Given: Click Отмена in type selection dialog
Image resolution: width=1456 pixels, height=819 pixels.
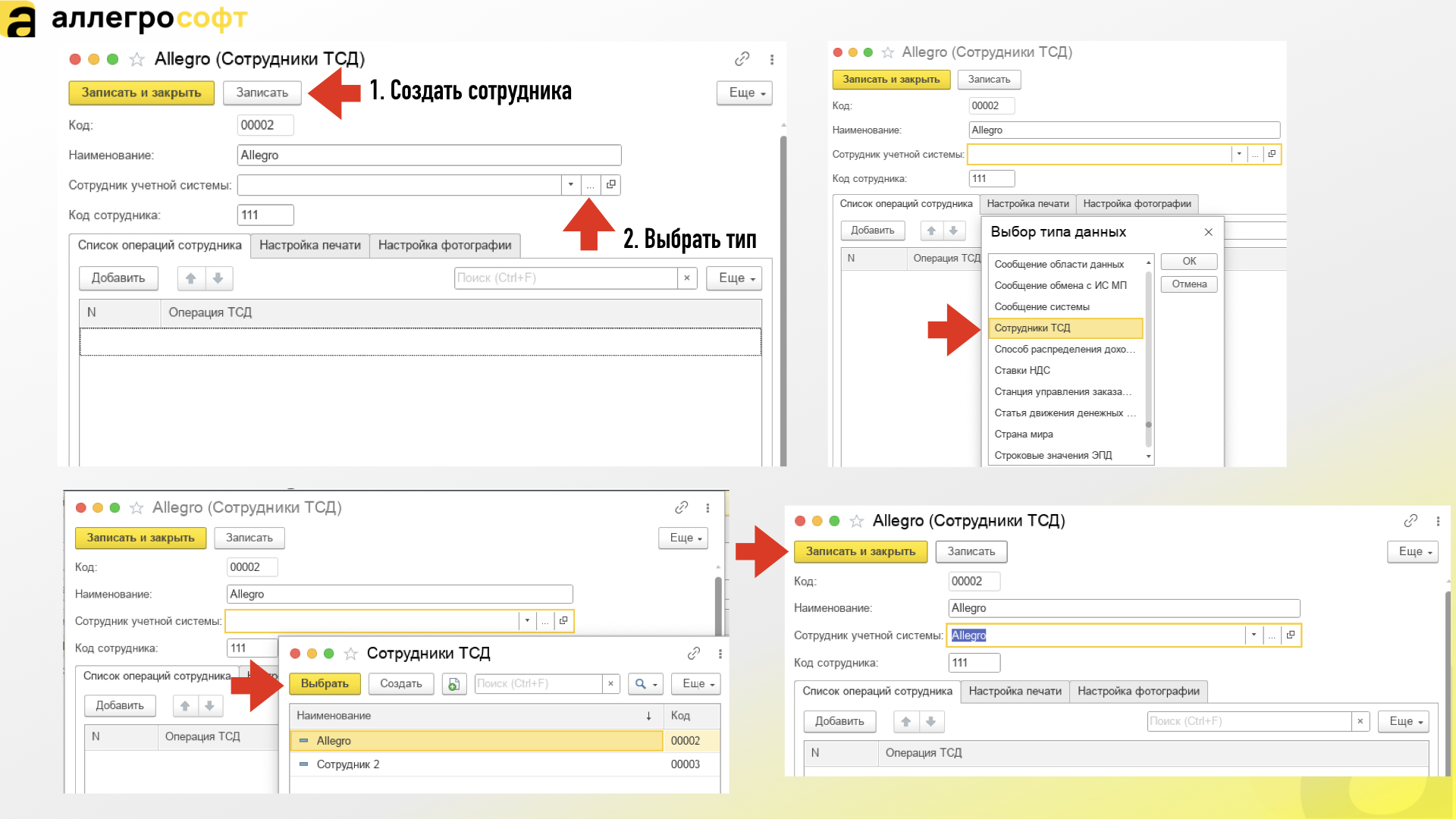Looking at the screenshot, I should pos(1189,284).
